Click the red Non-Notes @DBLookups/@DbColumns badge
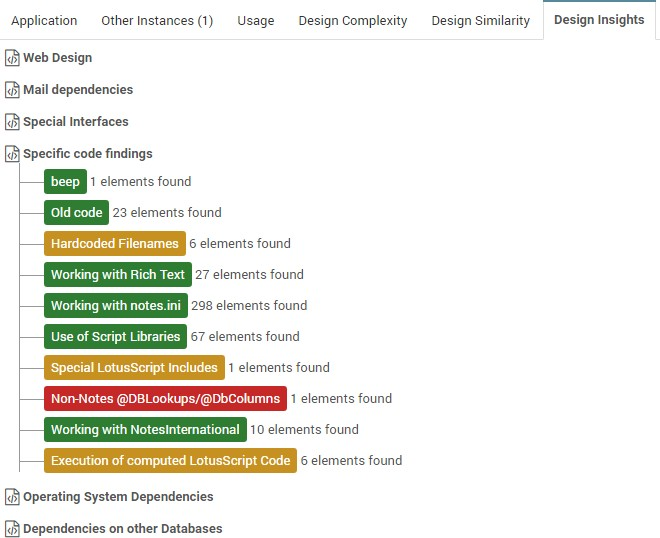The image size is (660, 538). 165,399
